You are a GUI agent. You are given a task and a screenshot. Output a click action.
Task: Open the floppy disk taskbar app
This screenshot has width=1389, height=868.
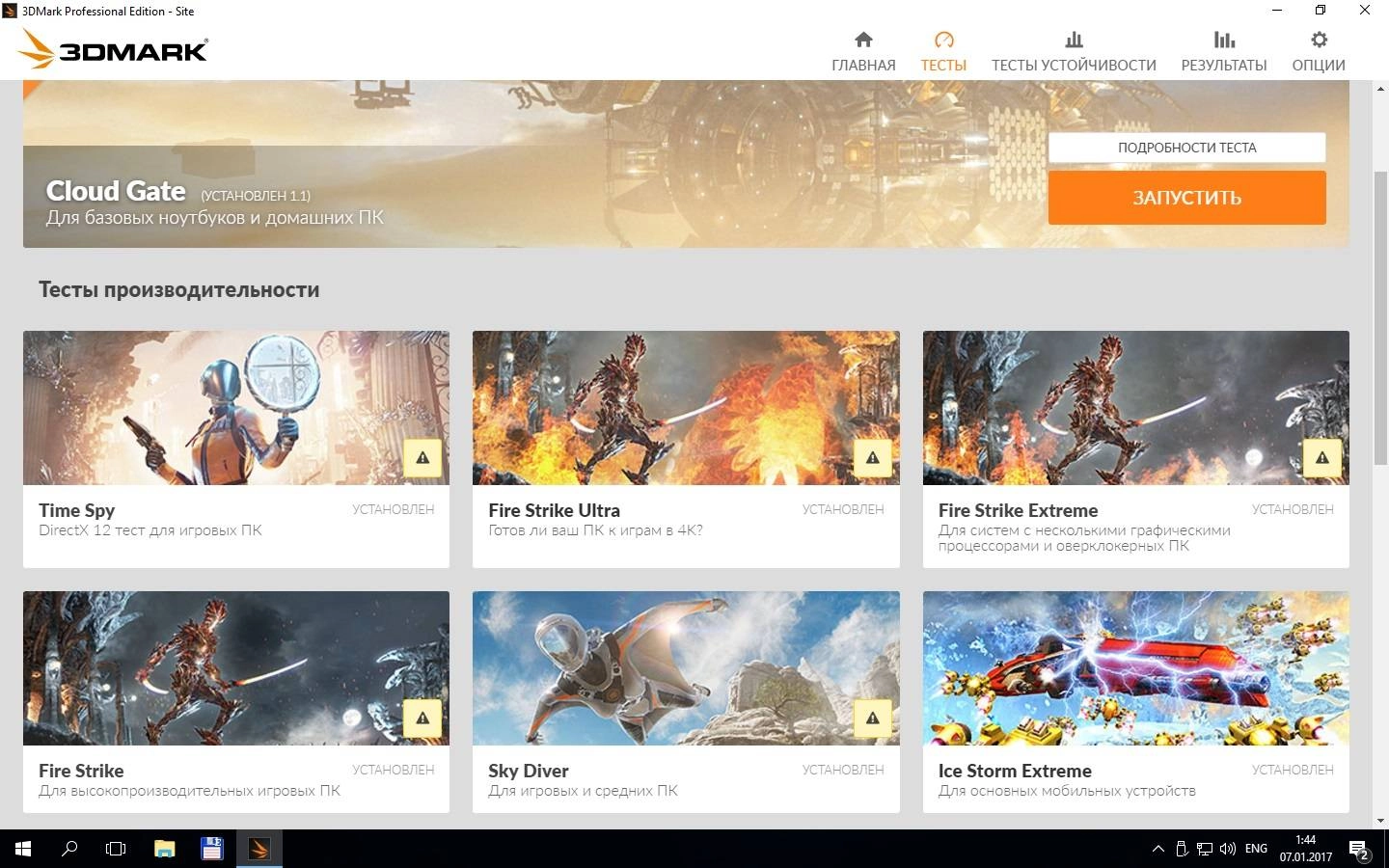pyautogui.click(x=211, y=849)
